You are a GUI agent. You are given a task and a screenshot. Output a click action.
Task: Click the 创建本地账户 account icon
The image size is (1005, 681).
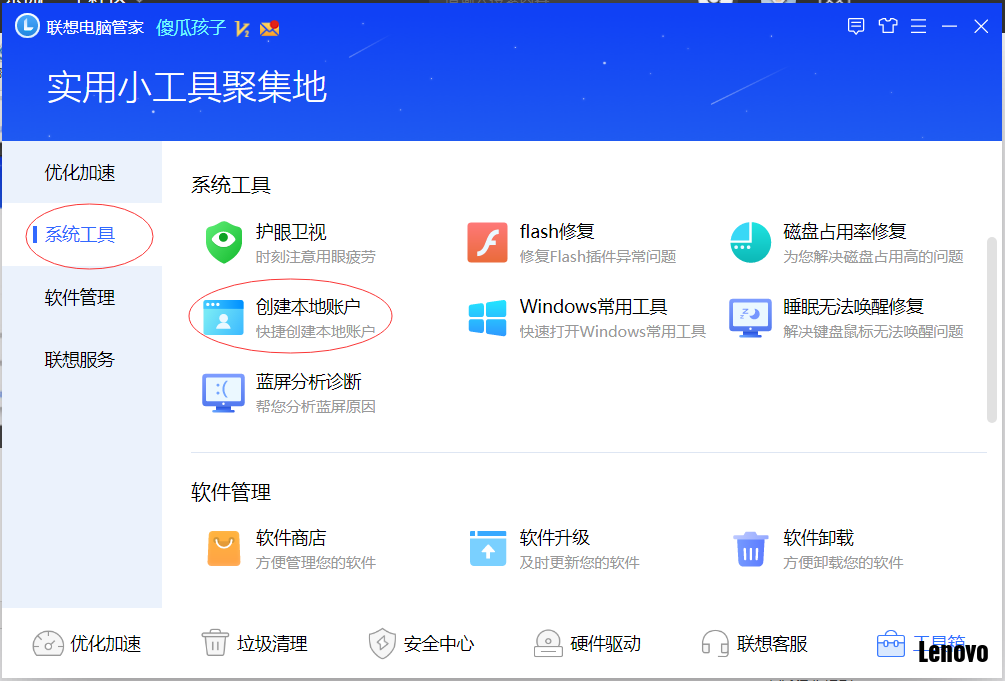224,317
